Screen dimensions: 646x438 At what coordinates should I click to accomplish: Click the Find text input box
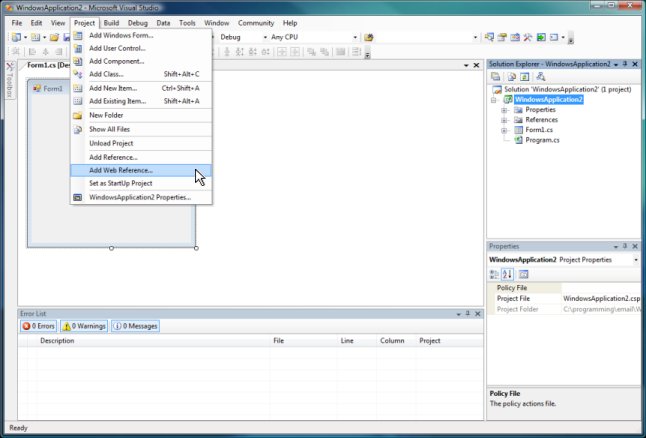424,37
